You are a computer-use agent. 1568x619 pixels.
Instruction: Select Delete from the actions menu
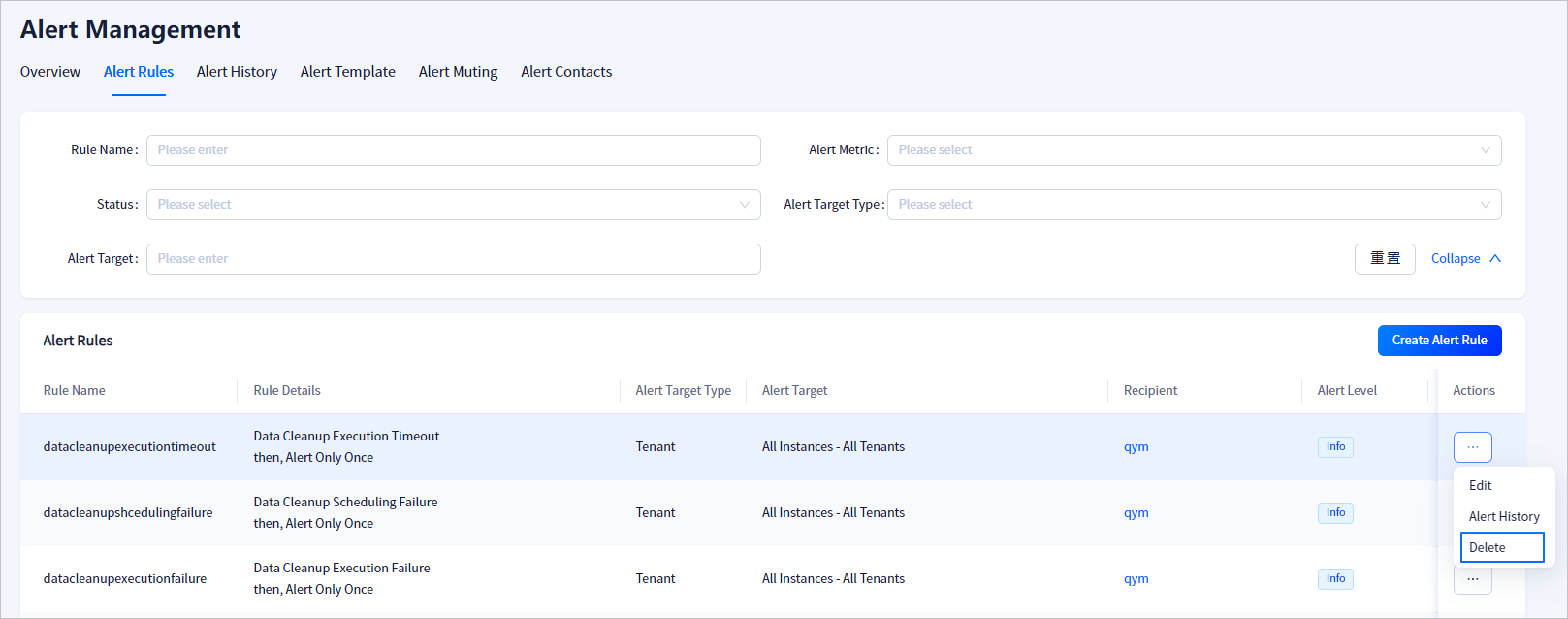pyautogui.click(x=1500, y=548)
